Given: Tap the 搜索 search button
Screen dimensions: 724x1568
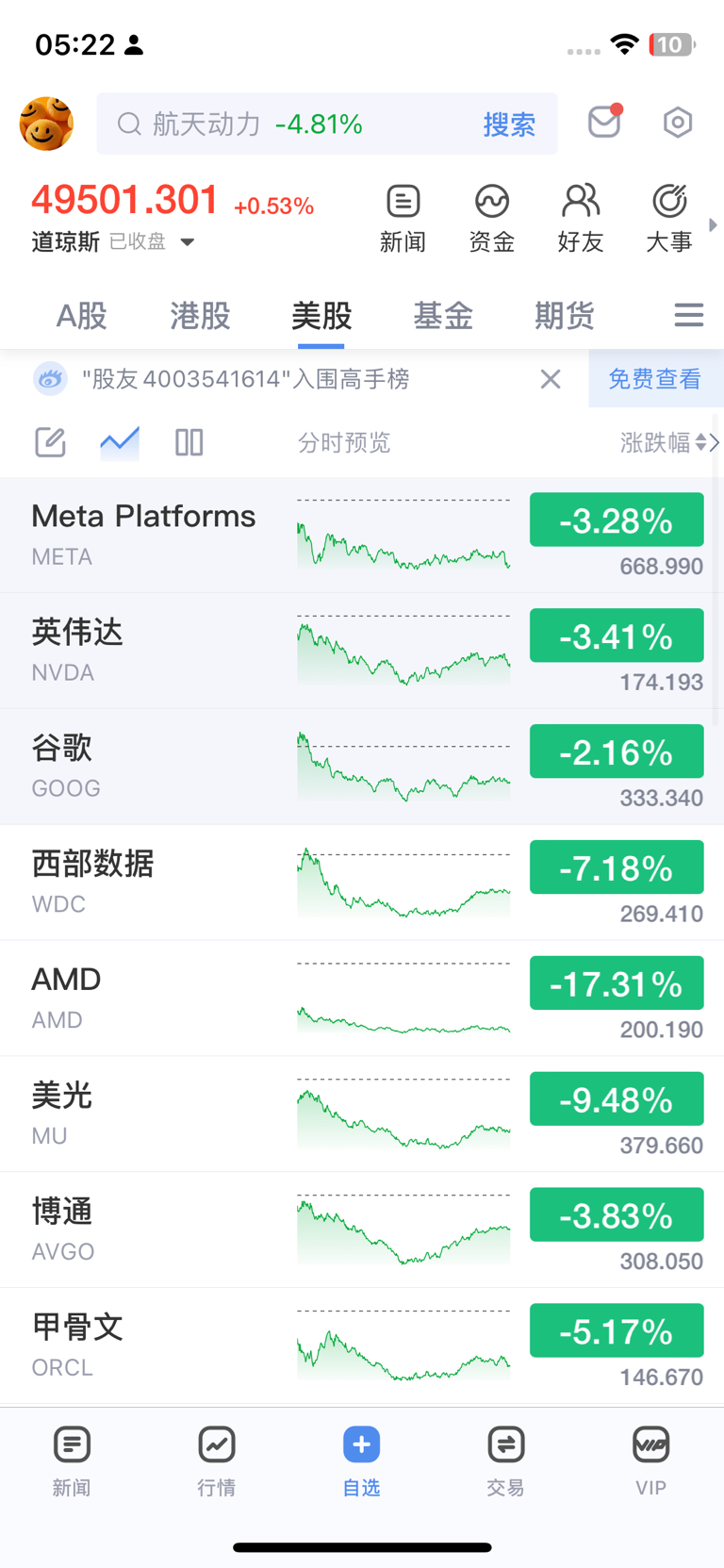Looking at the screenshot, I should pos(509,124).
